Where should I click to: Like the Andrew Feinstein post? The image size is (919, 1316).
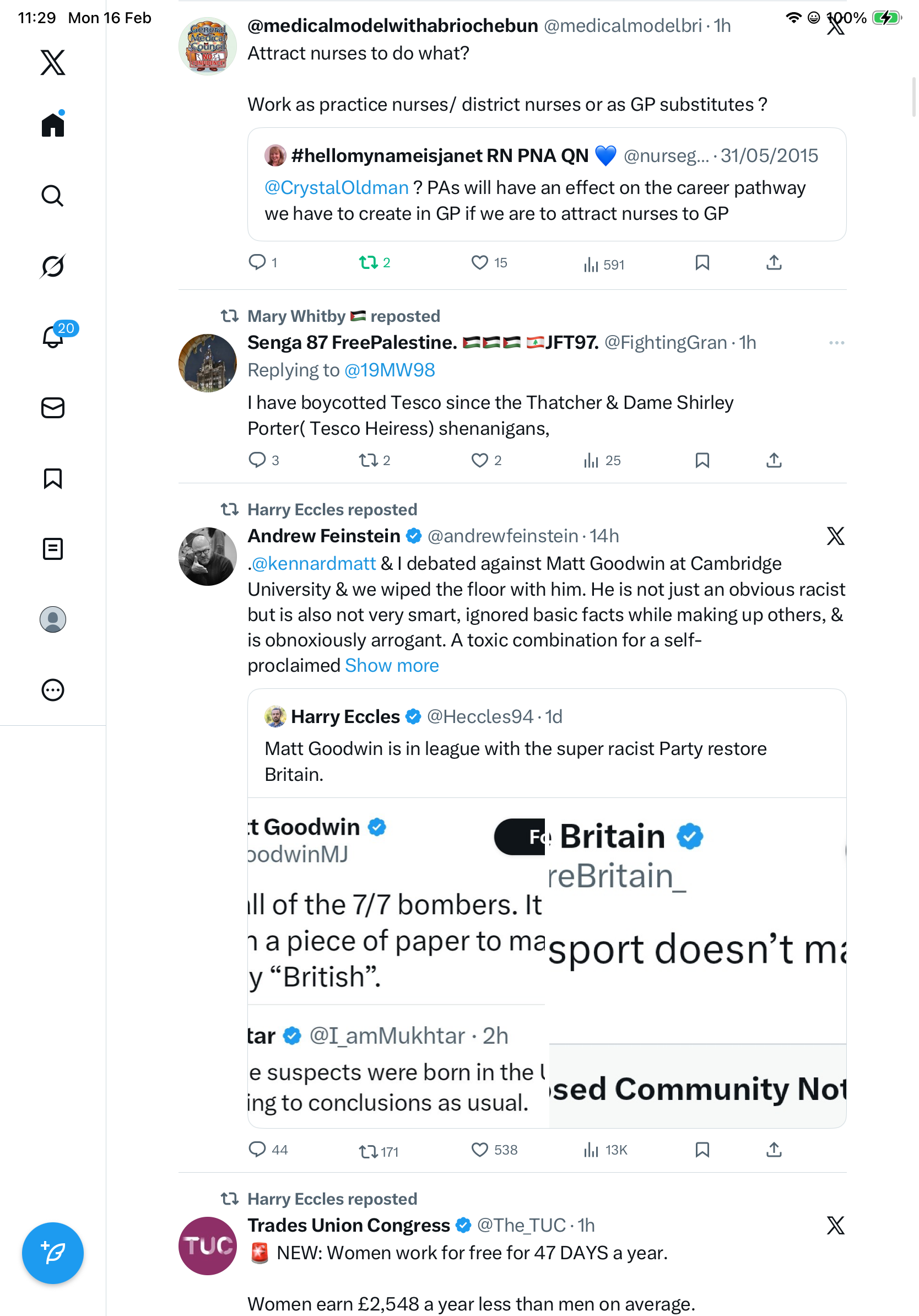(x=479, y=1150)
